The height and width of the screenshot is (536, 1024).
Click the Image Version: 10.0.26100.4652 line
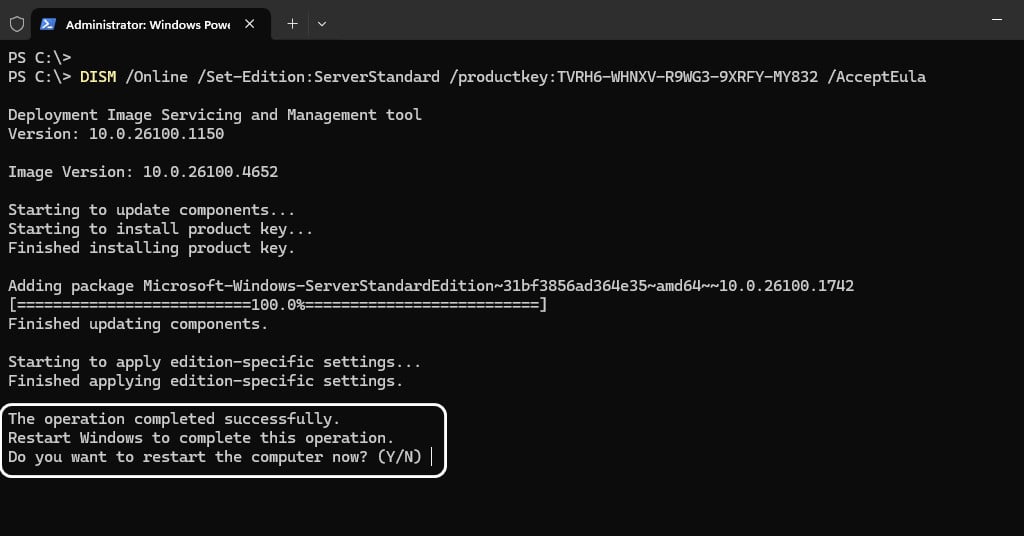point(143,172)
